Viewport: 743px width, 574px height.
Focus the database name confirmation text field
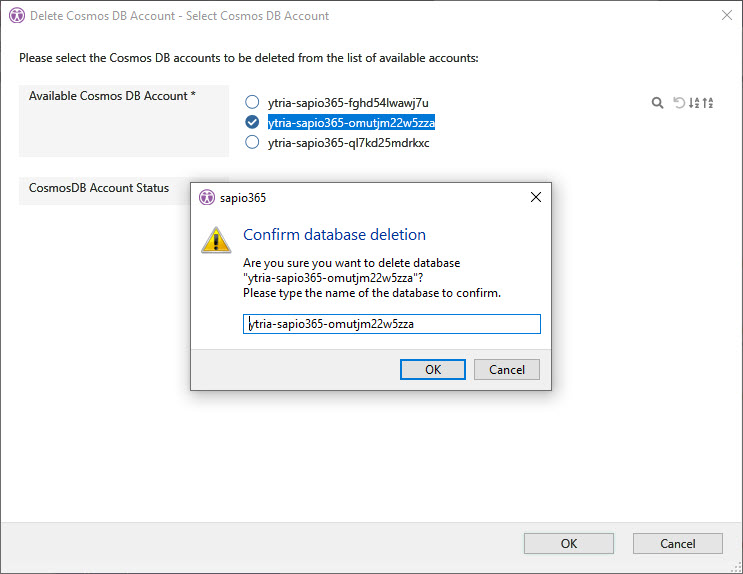click(391, 324)
